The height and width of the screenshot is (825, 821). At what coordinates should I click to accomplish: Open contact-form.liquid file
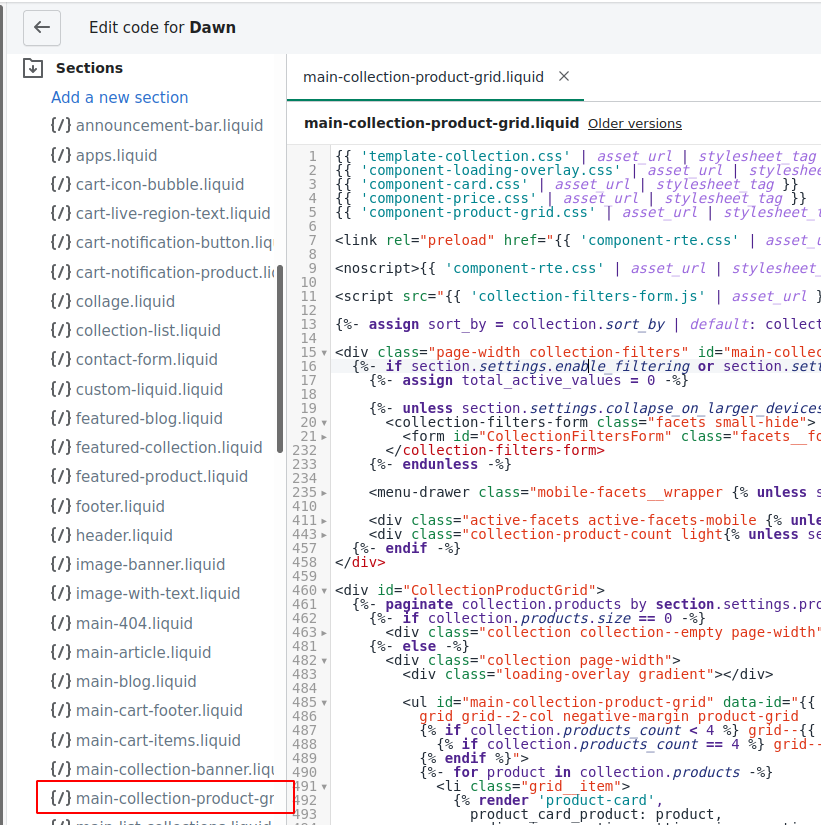pos(146,360)
